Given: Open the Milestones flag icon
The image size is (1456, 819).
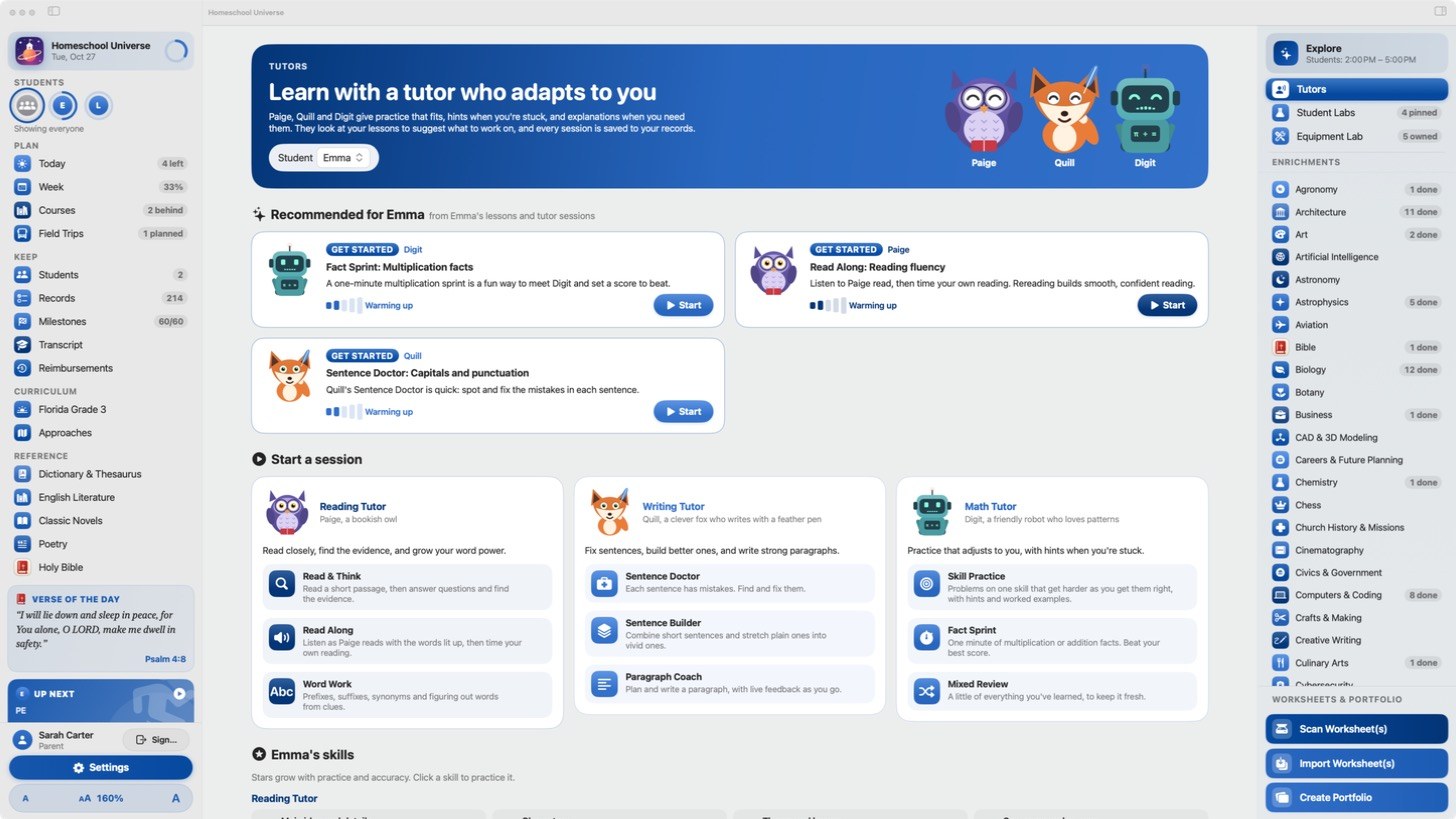Looking at the screenshot, I should pyautogui.click(x=22, y=321).
